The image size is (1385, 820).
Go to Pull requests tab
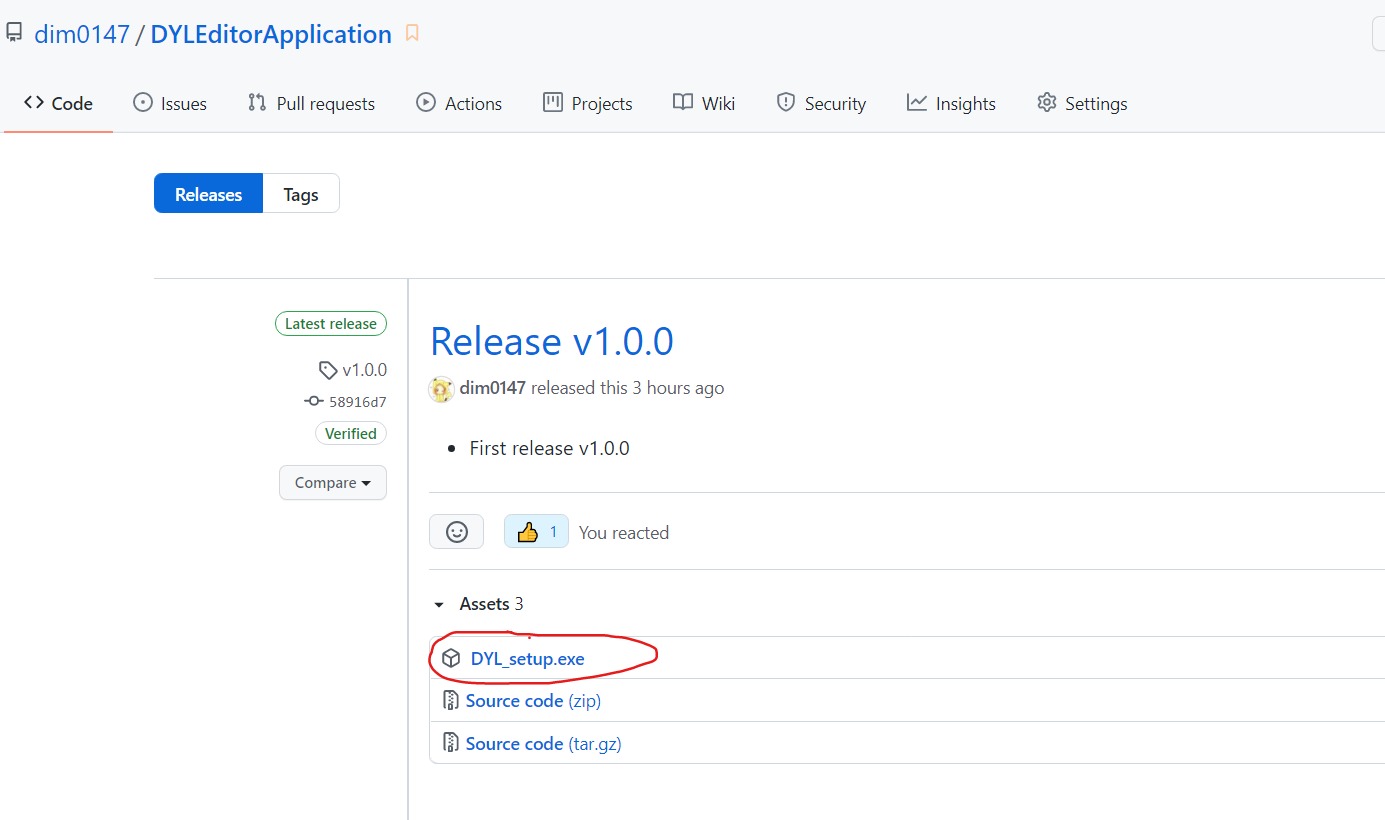311,103
